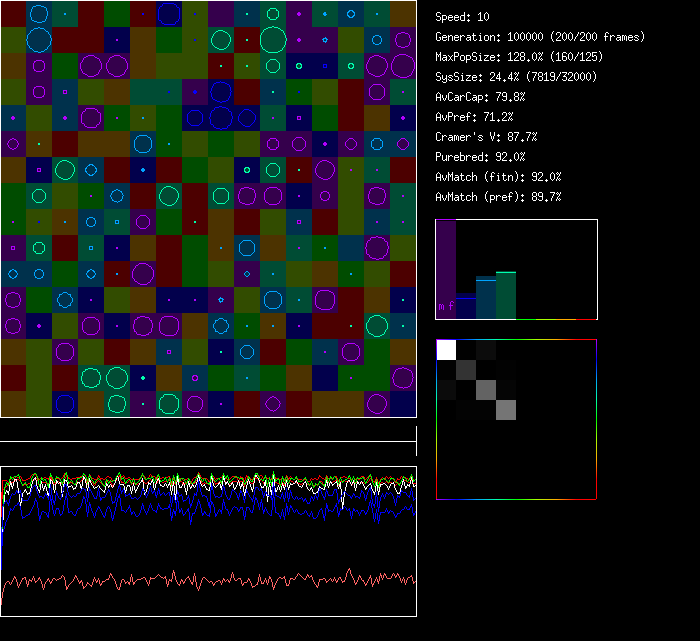Viewport: 700px width, 641px height.
Task: Click the Purebred percentage line
Action: (x=481, y=157)
